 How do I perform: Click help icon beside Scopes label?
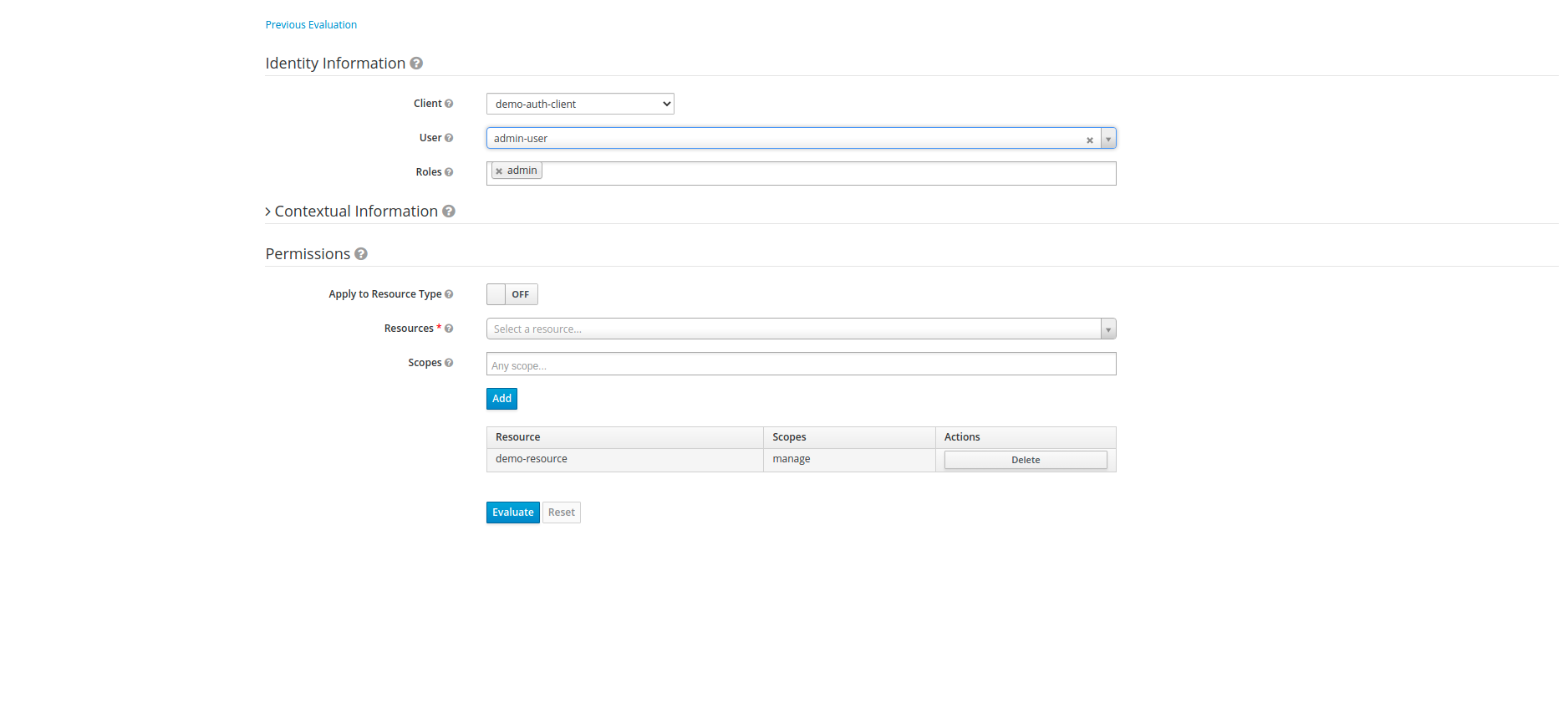pyautogui.click(x=449, y=363)
